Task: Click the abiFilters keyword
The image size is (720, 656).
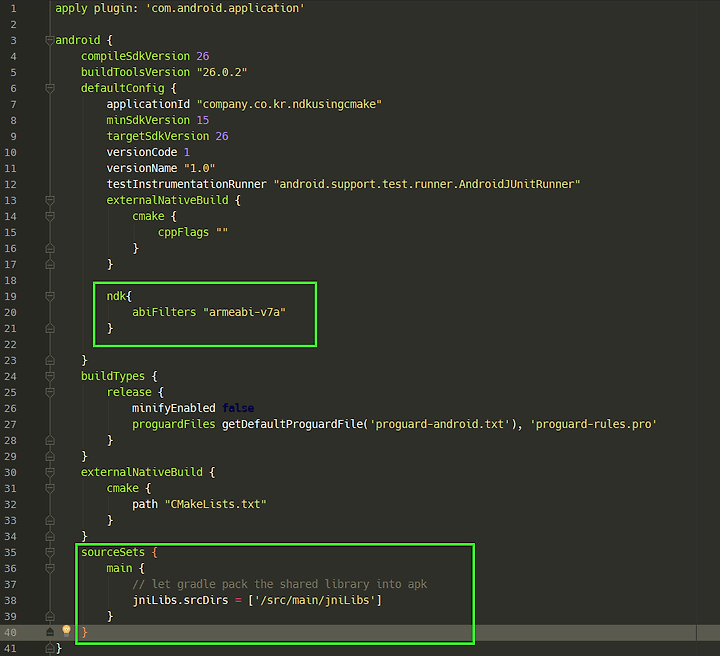Action: click(164, 312)
